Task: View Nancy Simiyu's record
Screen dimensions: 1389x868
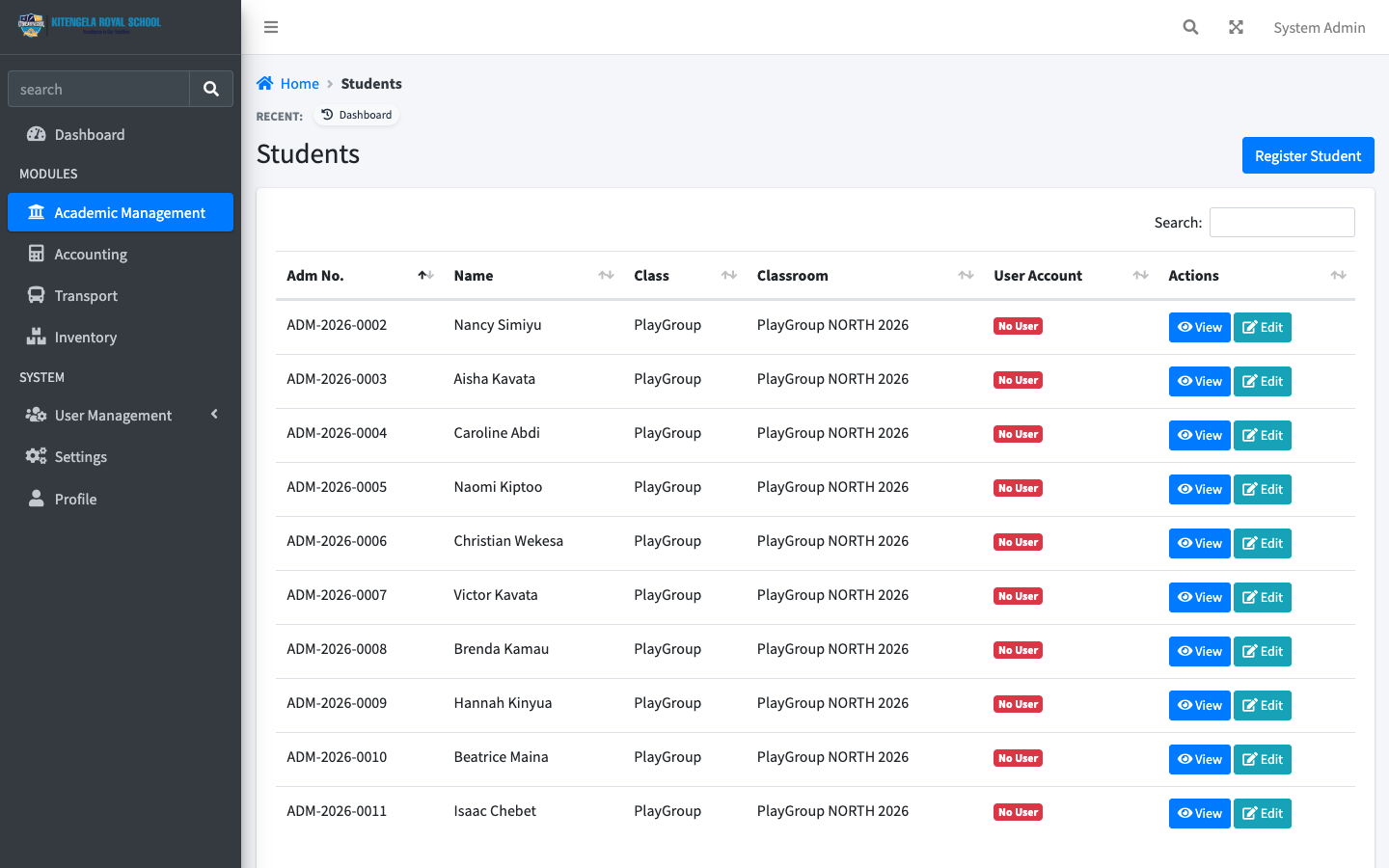Action: [1199, 327]
